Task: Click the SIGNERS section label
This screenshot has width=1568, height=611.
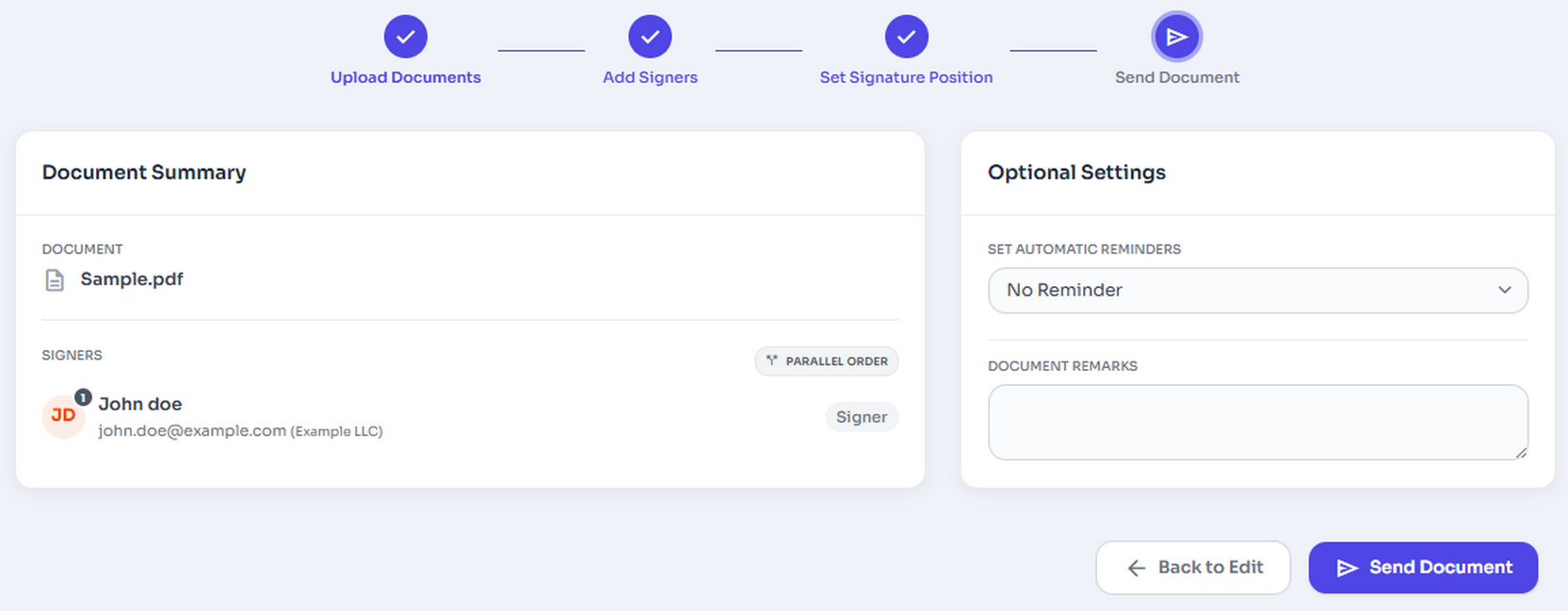Action: [x=72, y=355]
